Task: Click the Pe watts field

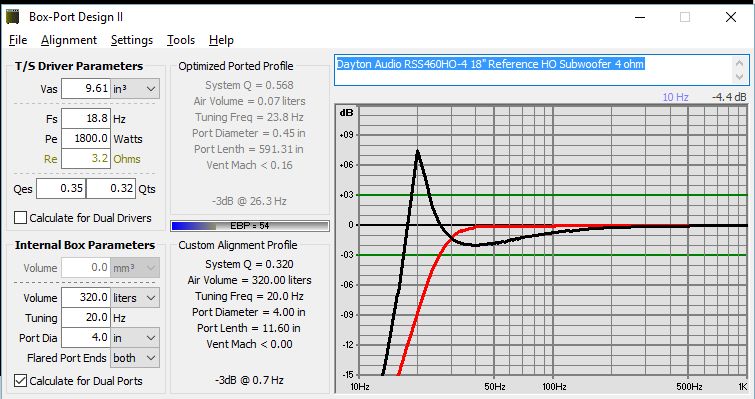Action: pos(86,139)
